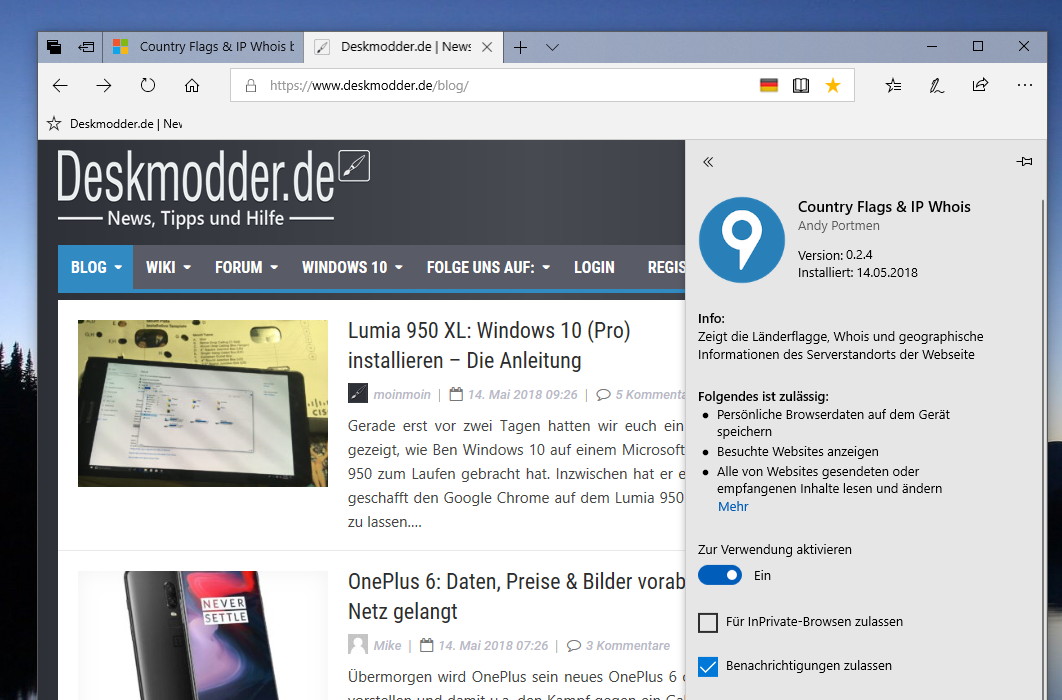Open Settings and more menu
This screenshot has width=1062, height=700.
click(1025, 85)
